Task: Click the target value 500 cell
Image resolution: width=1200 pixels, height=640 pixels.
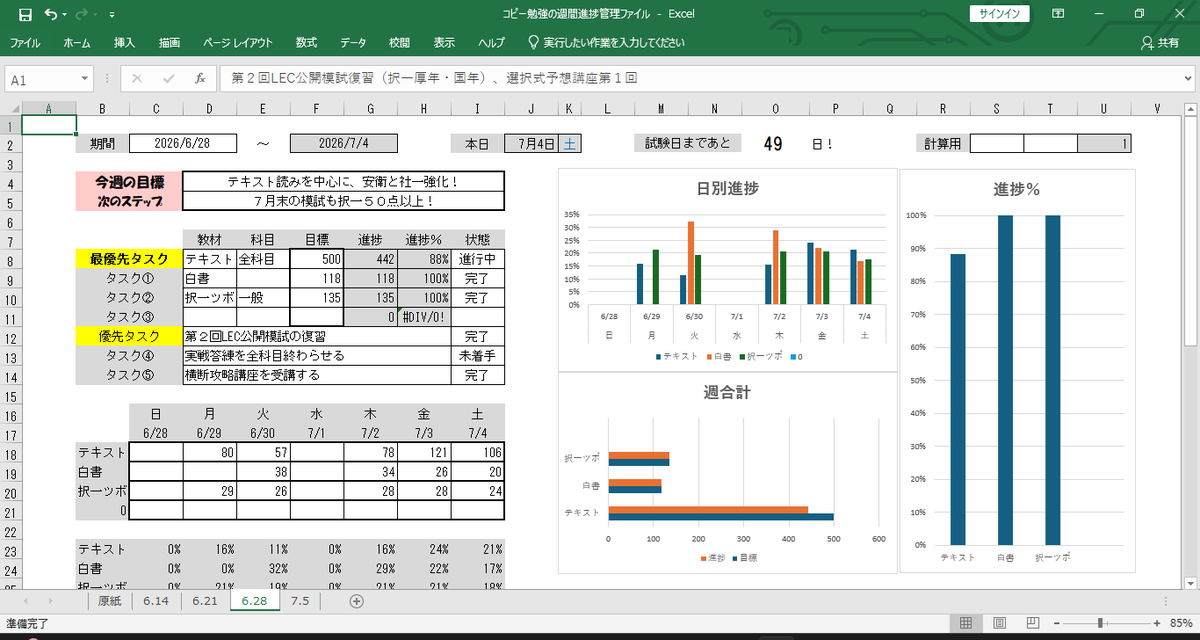Action: 317,258
